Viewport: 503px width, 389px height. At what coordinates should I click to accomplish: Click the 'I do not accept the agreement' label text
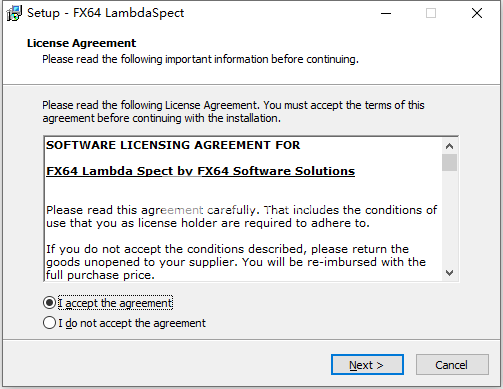[132, 323]
